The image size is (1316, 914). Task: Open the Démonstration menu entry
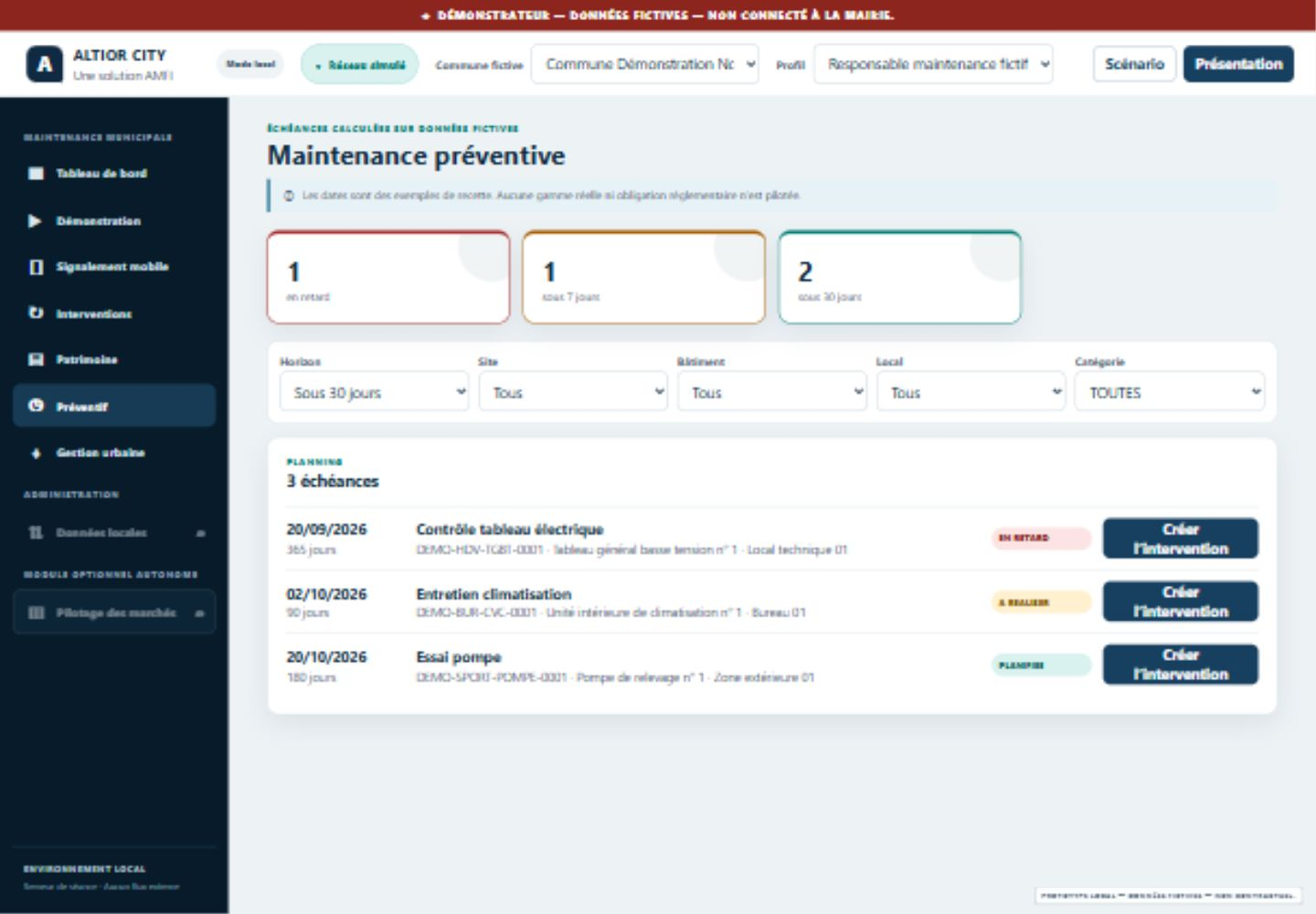114,221
